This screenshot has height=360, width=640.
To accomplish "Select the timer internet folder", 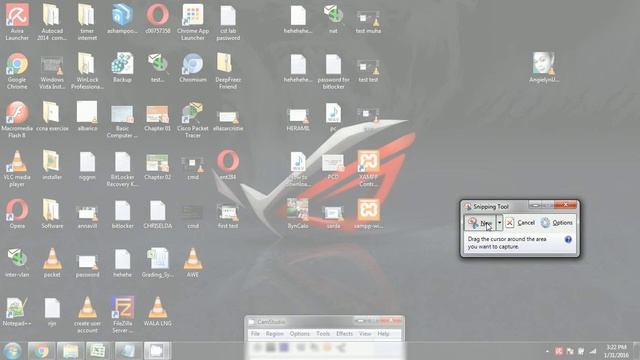I will tap(87, 22).
